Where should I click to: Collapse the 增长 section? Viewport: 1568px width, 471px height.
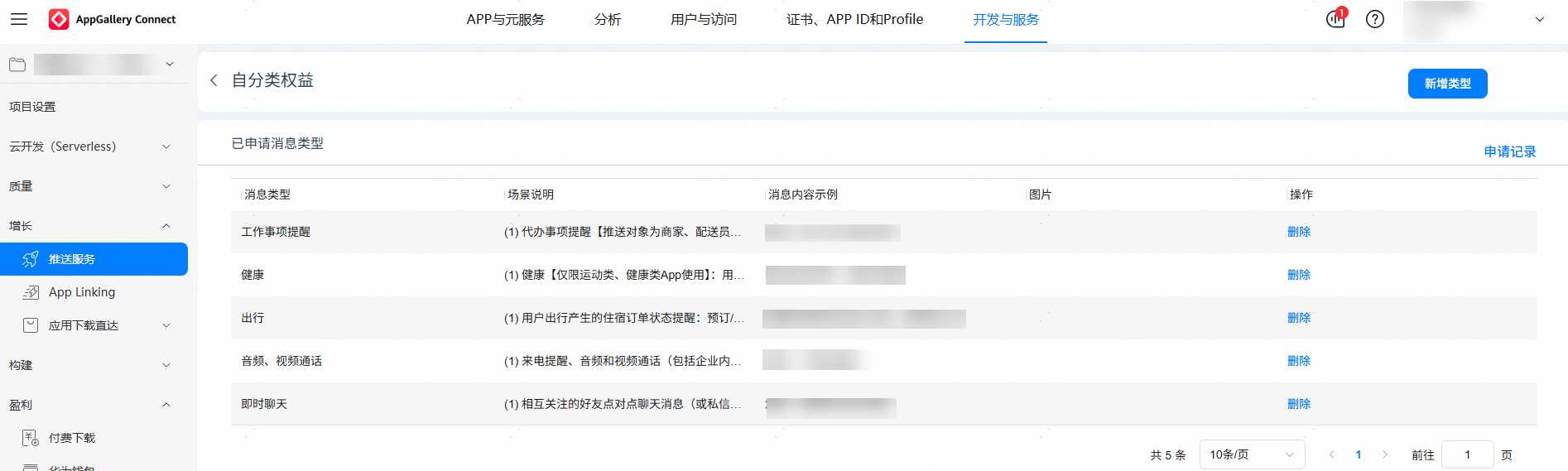coord(166,226)
